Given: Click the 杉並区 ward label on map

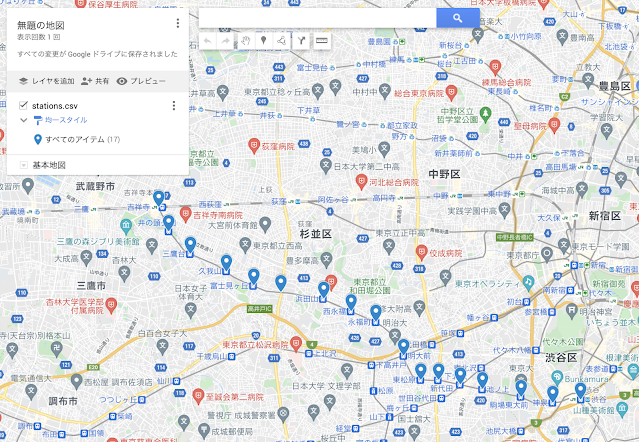Looking at the screenshot, I should click(x=316, y=234).
